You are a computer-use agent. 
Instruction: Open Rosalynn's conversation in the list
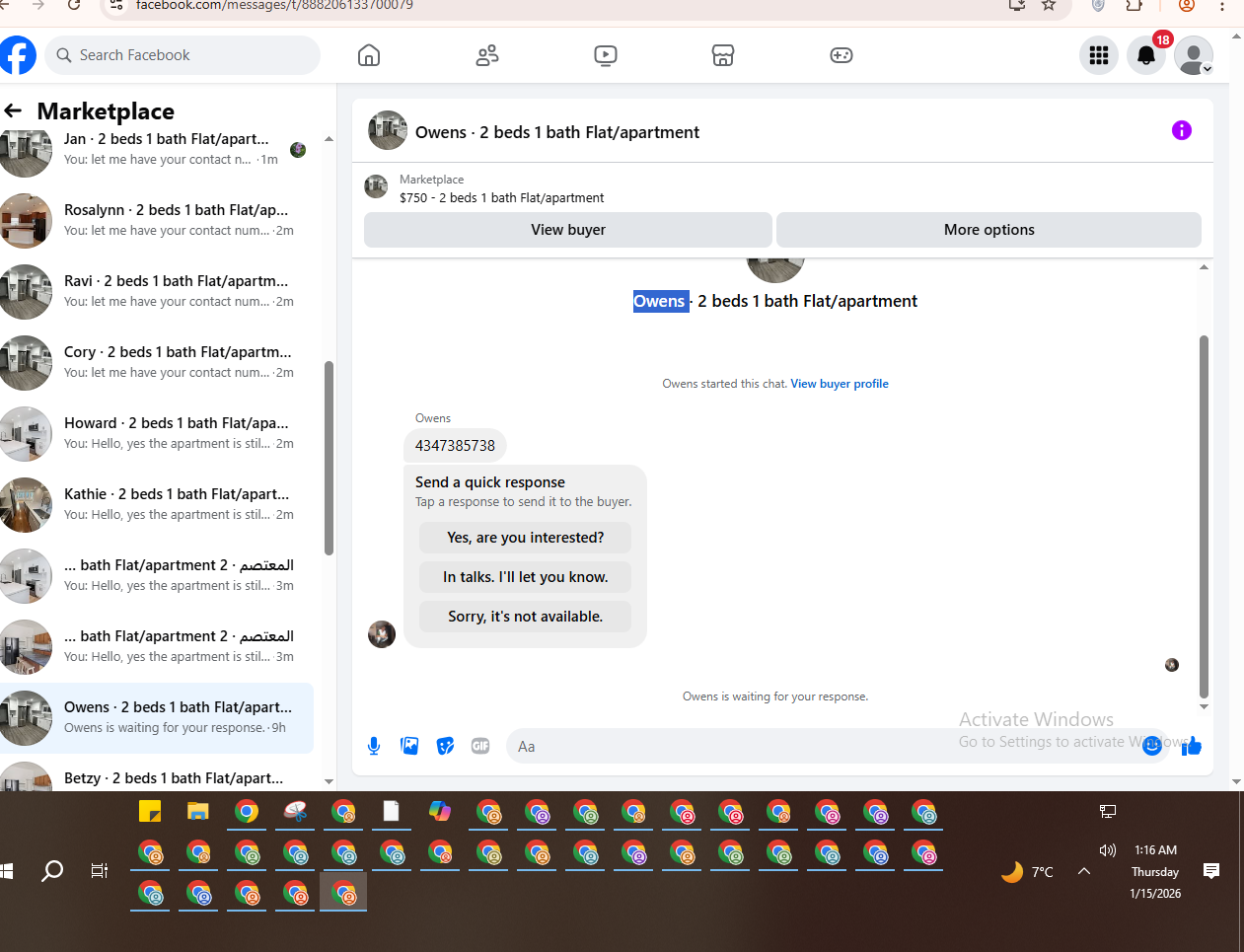coord(157,220)
